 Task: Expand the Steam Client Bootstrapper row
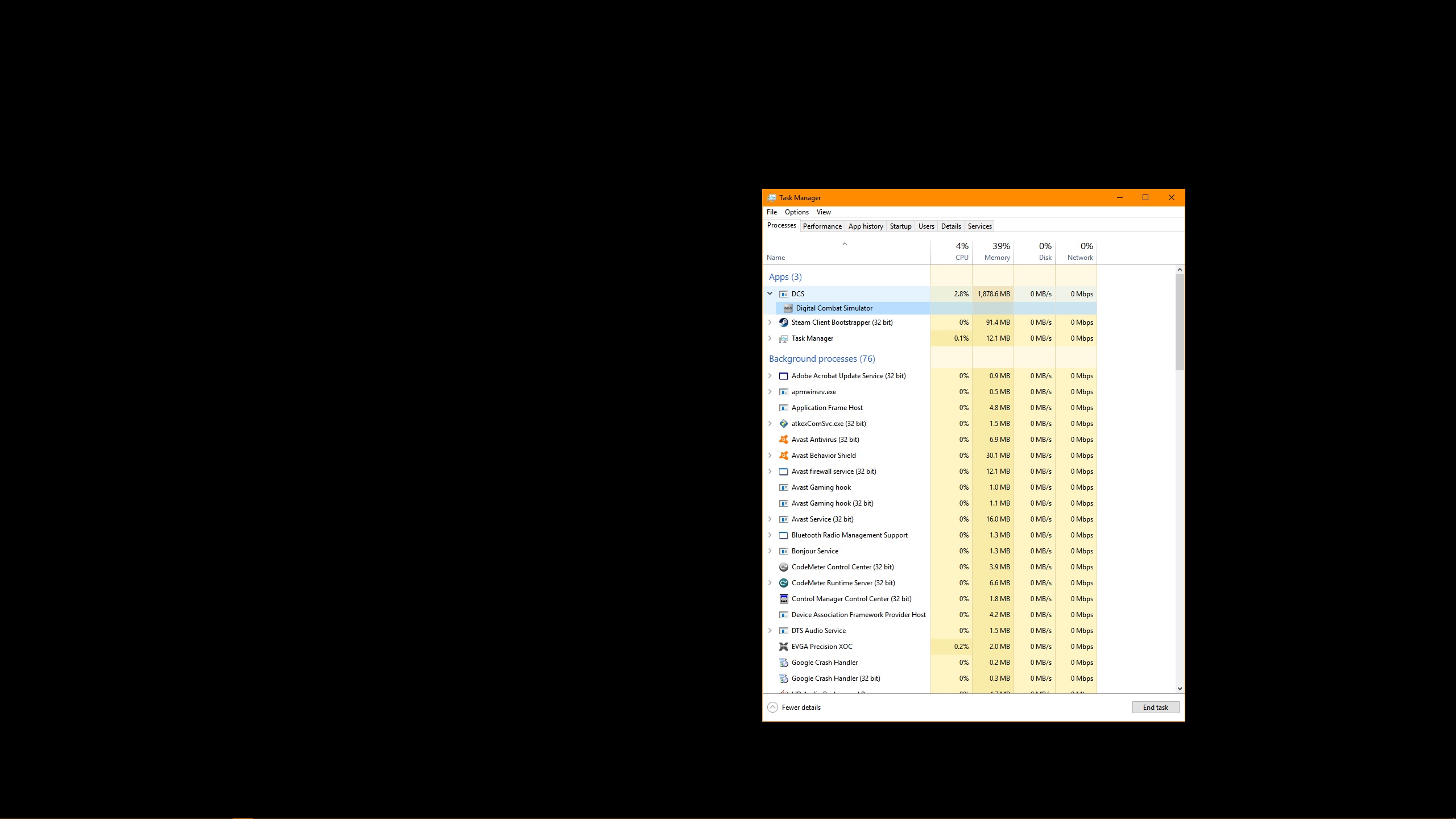click(x=770, y=322)
